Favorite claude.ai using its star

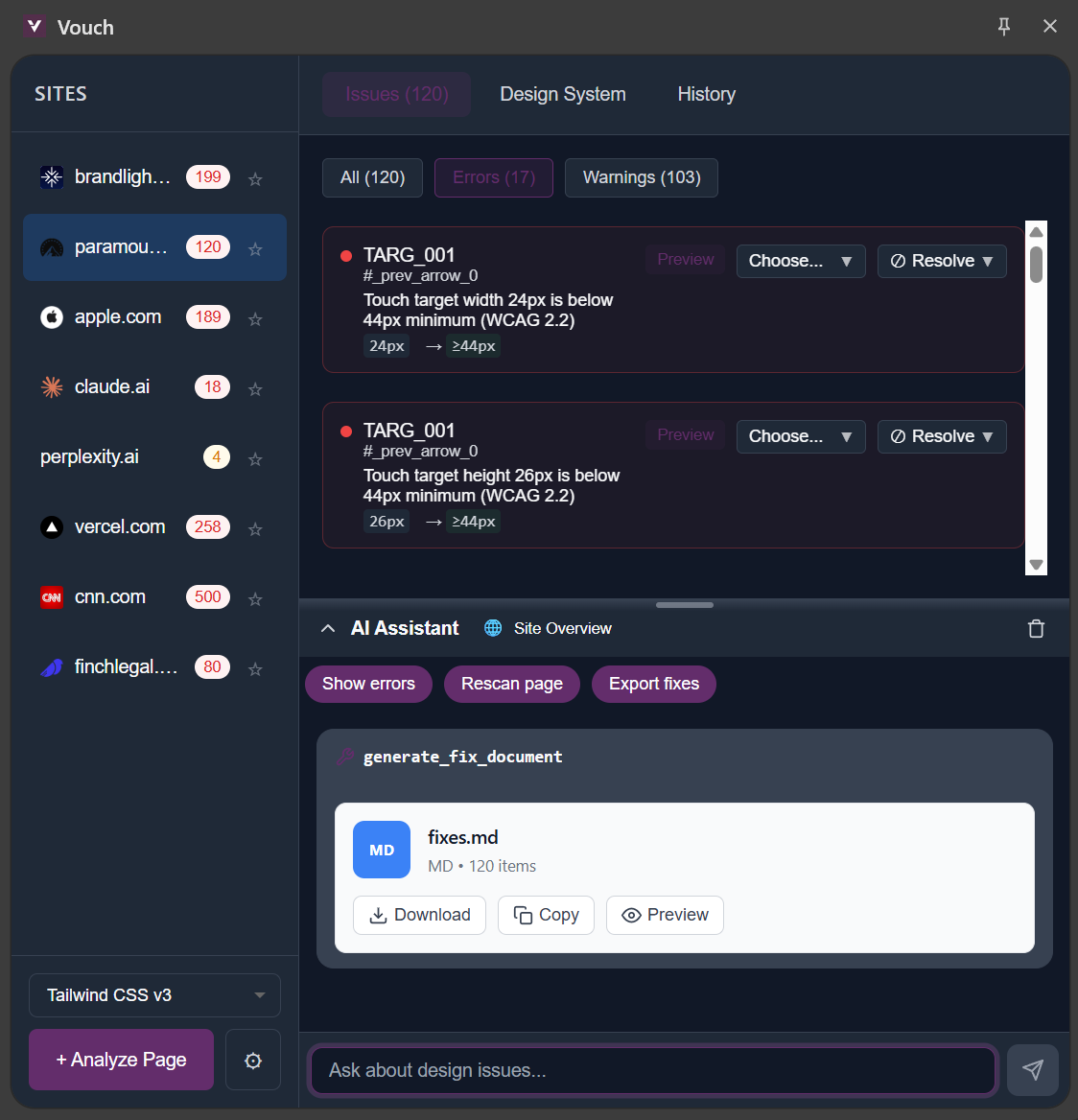click(x=255, y=387)
